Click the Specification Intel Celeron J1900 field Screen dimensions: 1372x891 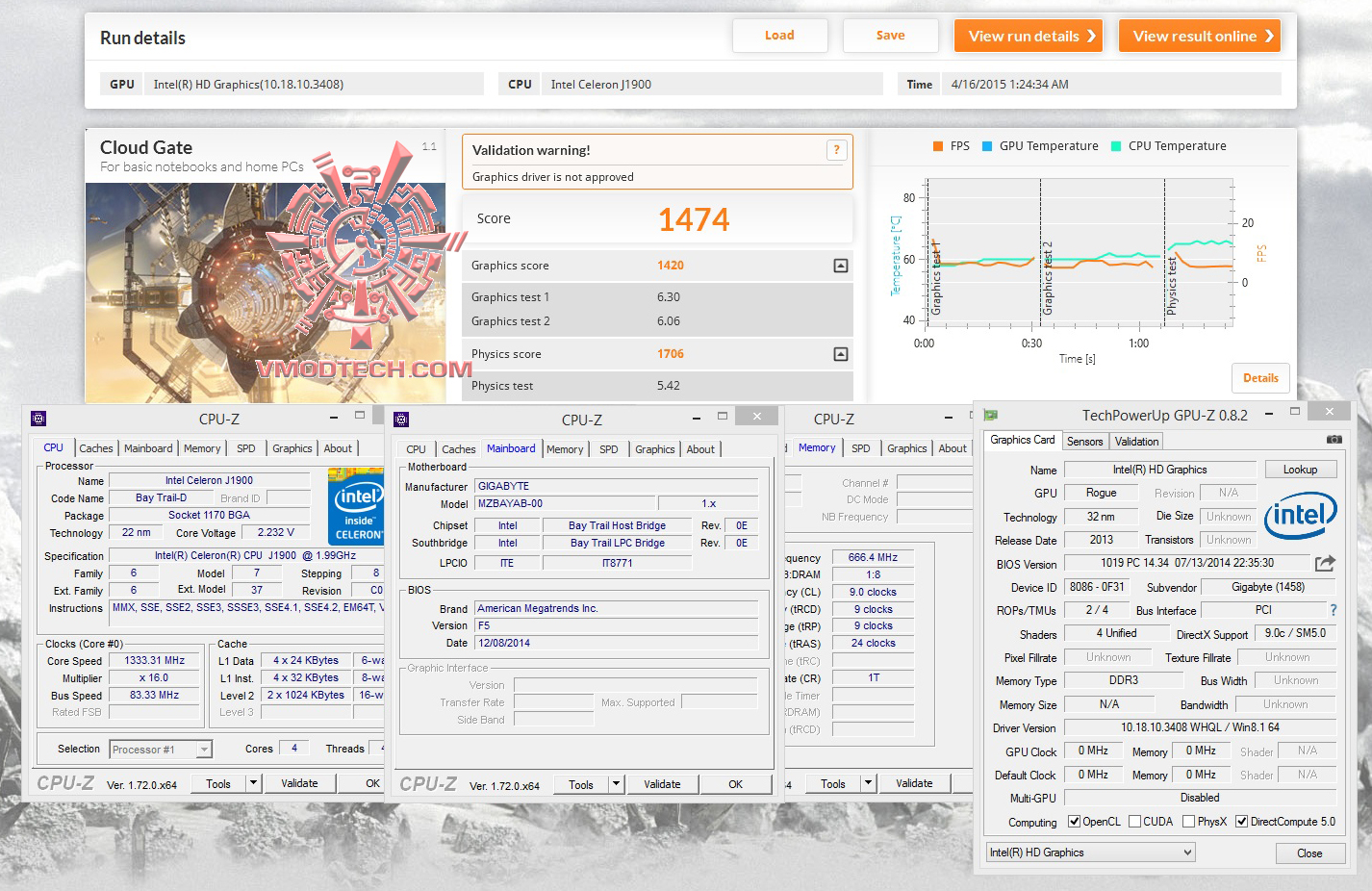coord(246,556)
